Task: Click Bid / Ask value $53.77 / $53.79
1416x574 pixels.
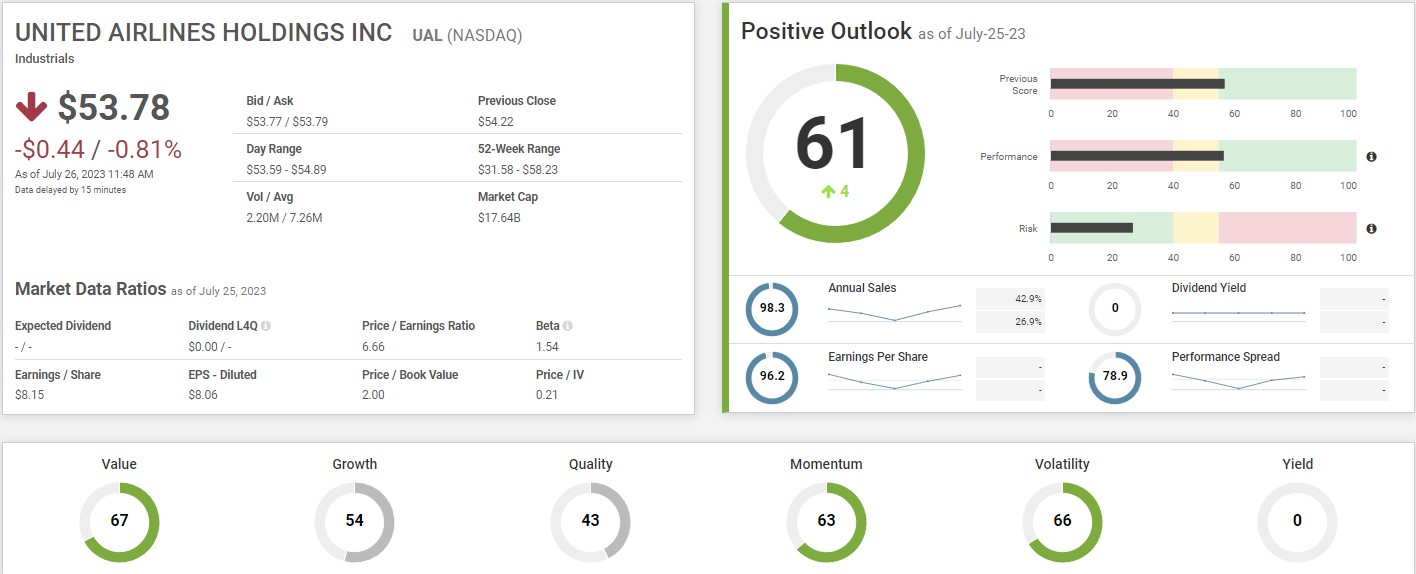Action: click(x=287, y=122)
